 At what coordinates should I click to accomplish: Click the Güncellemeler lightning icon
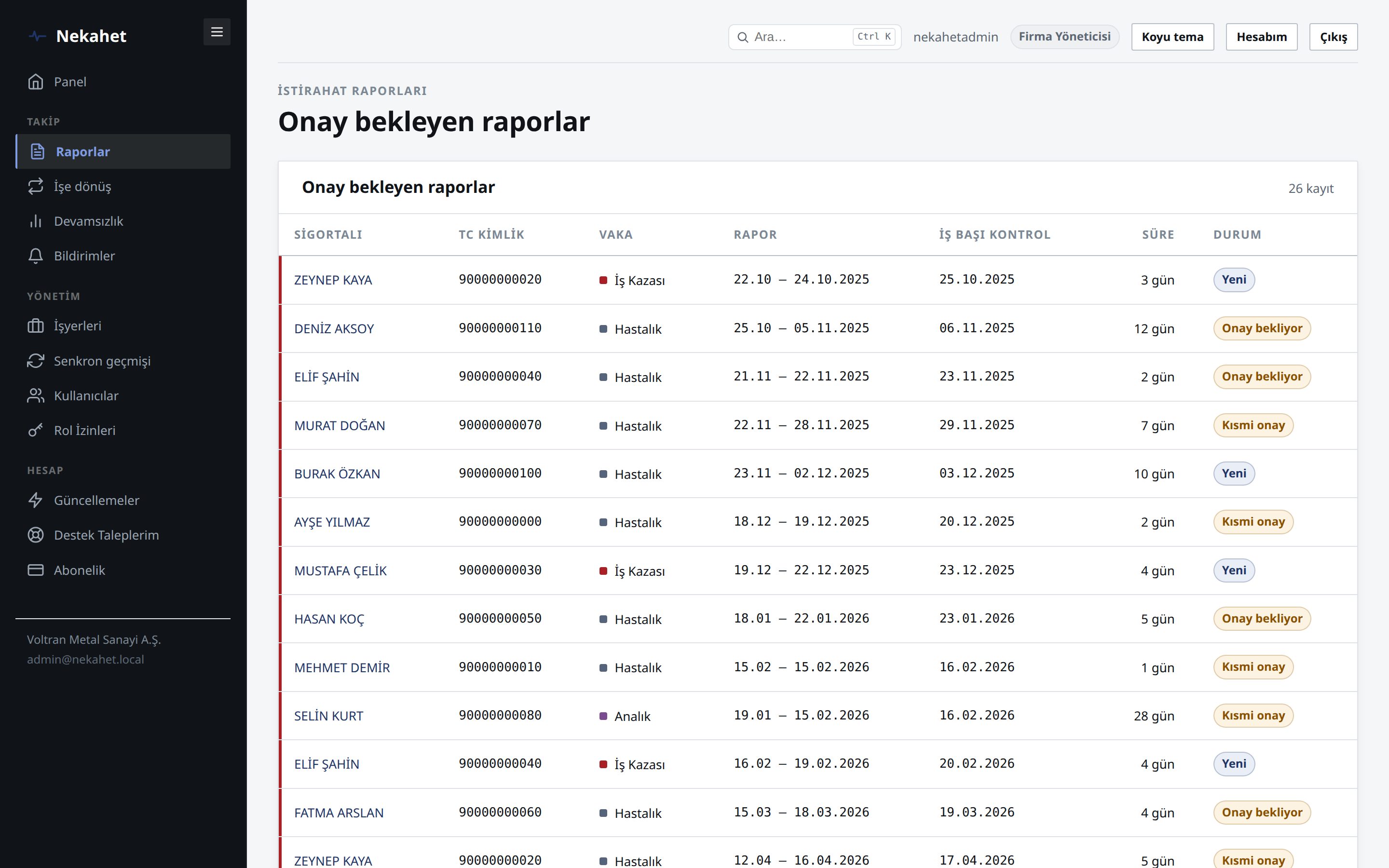click(x=36, y=500)
